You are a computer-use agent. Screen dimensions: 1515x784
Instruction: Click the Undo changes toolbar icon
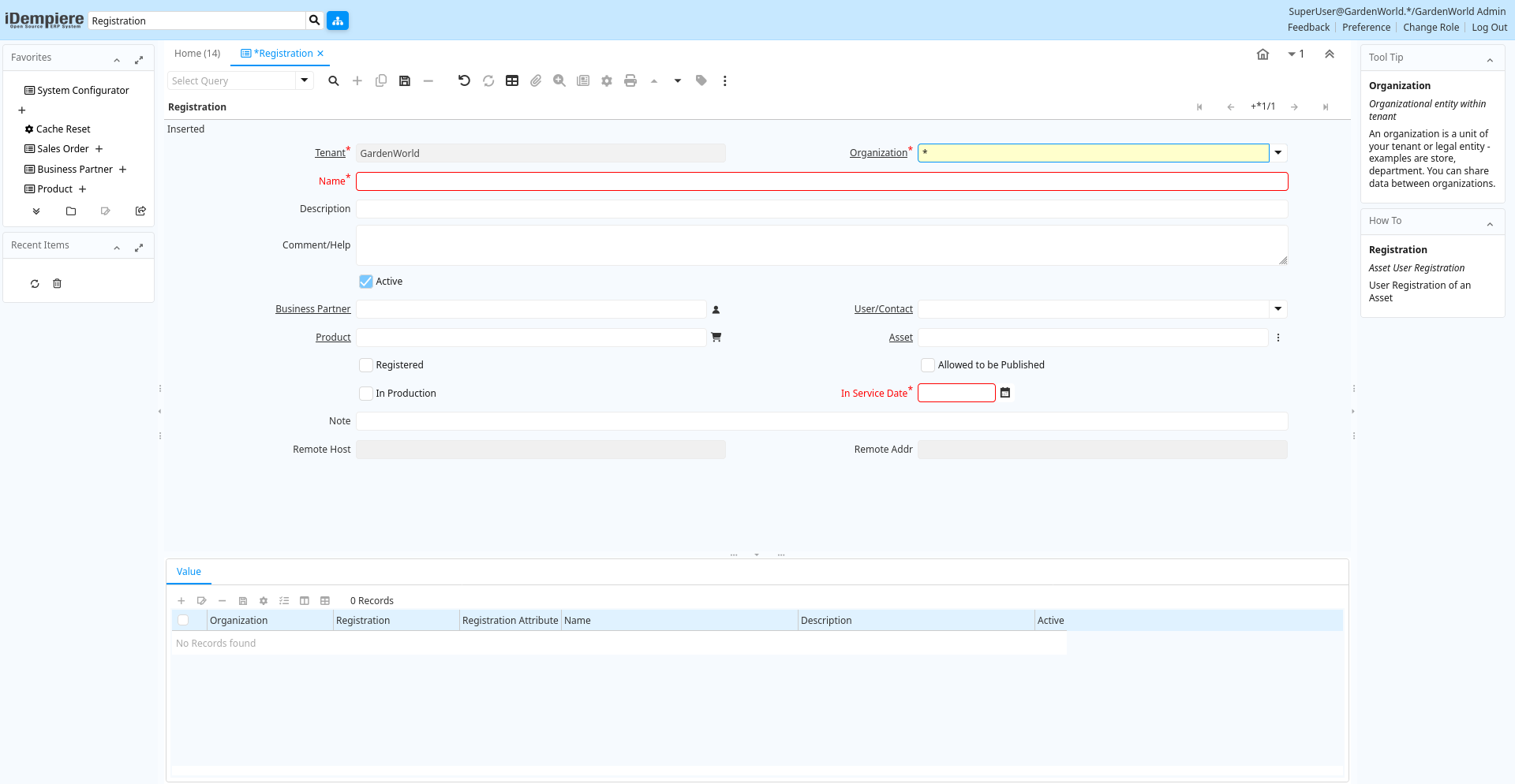[x=464, y=80]
